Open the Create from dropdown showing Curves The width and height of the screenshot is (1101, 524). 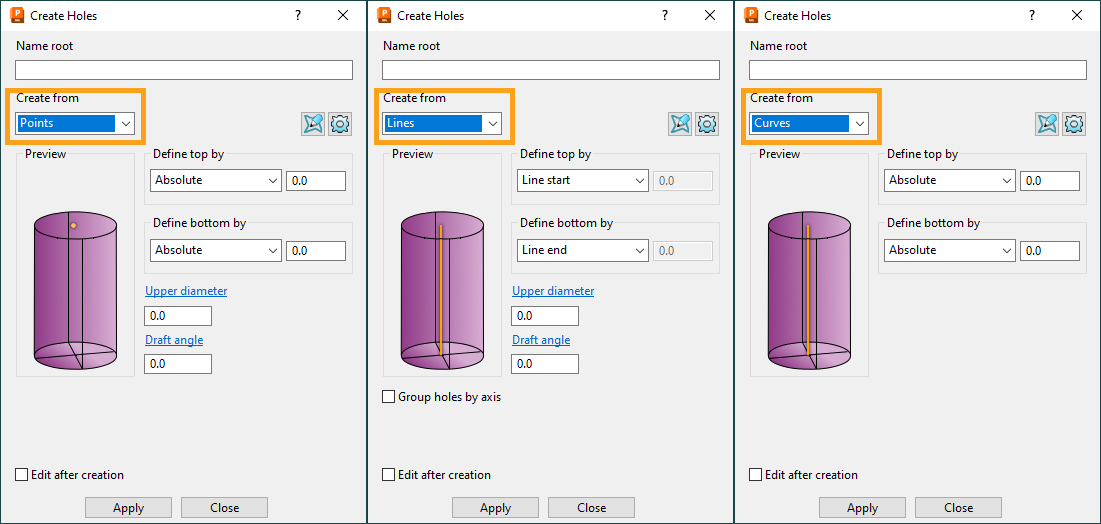coord(810,124)
